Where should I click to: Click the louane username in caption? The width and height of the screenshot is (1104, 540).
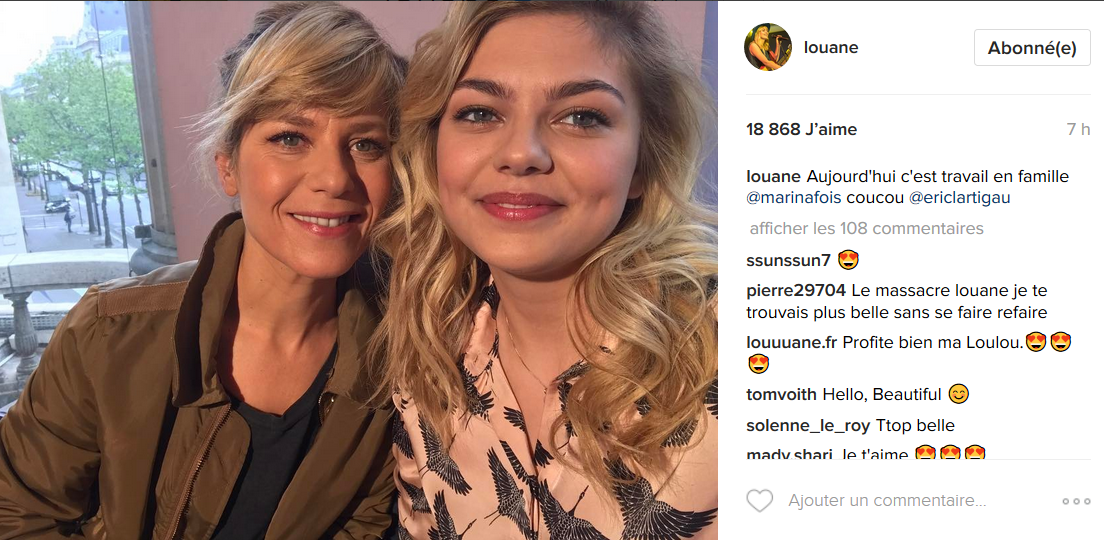tap(773, 177)
